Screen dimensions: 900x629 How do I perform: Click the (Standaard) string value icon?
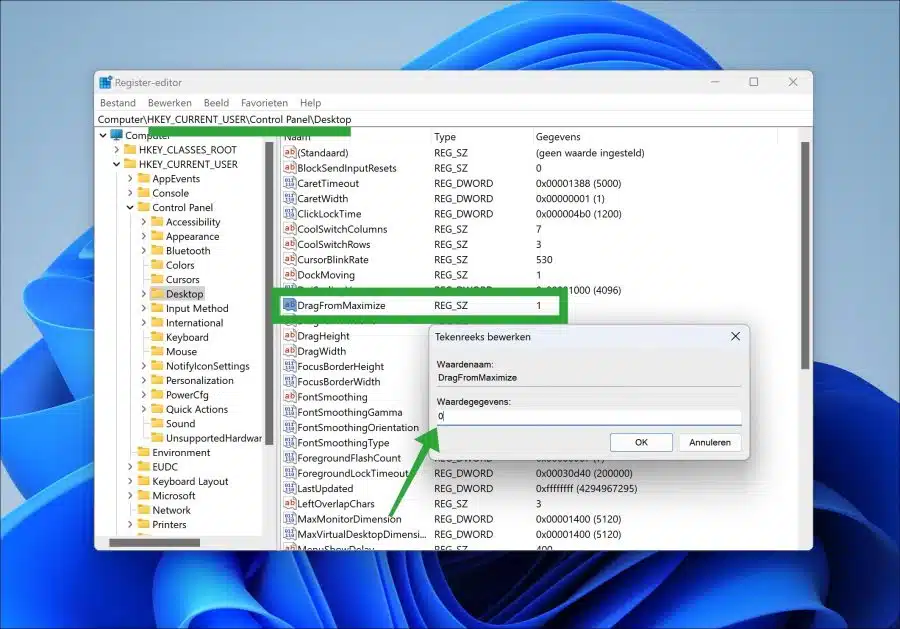(x=290, y=152)
